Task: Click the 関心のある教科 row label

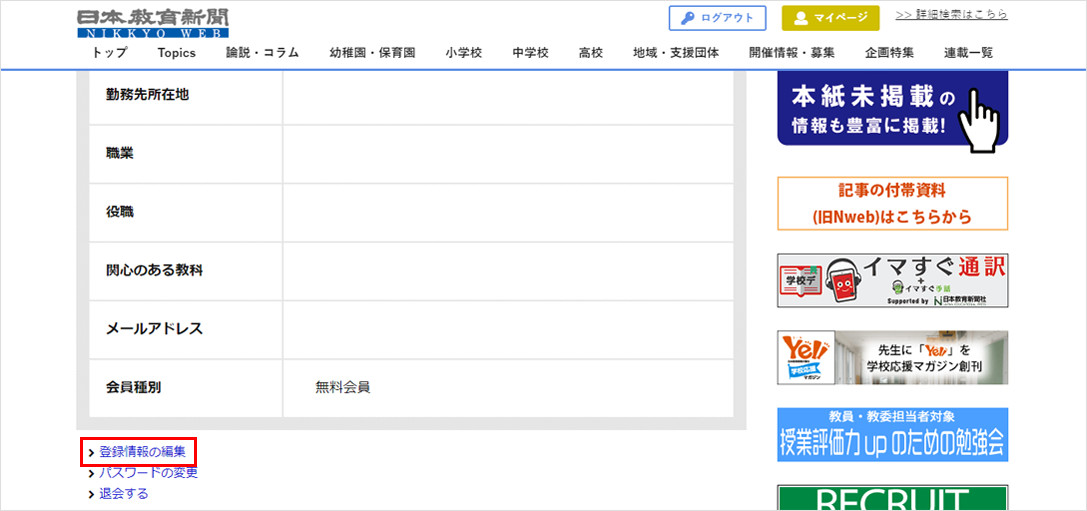Action: tap(154, 270)
